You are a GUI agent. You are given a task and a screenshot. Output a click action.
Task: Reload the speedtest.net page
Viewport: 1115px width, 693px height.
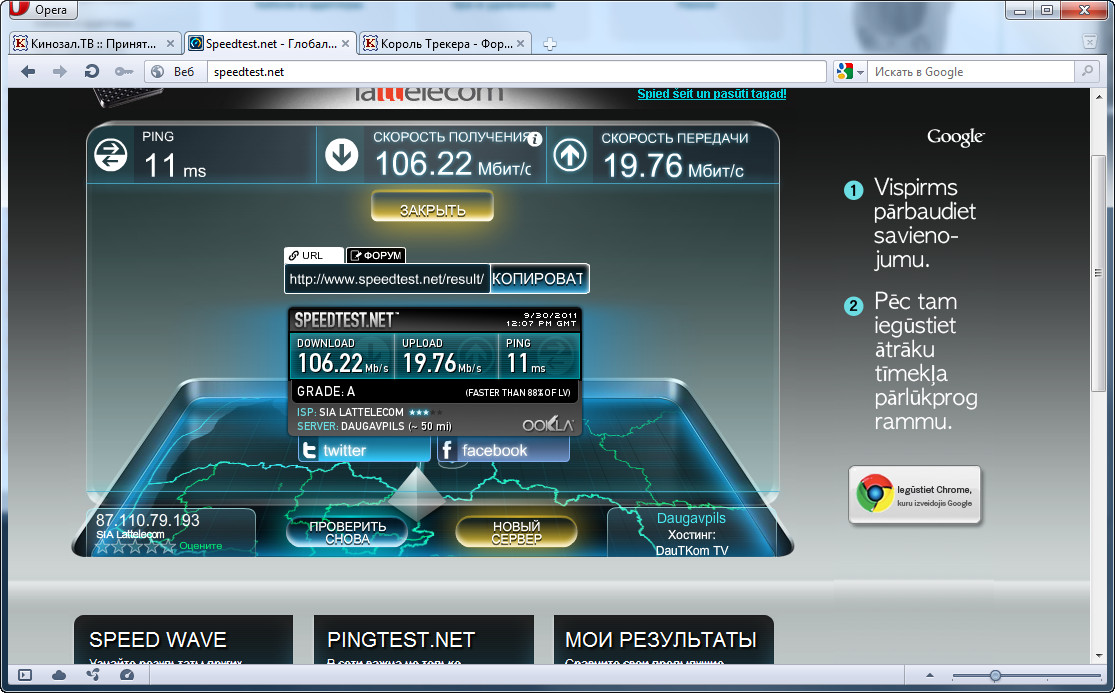click(92, 72)
